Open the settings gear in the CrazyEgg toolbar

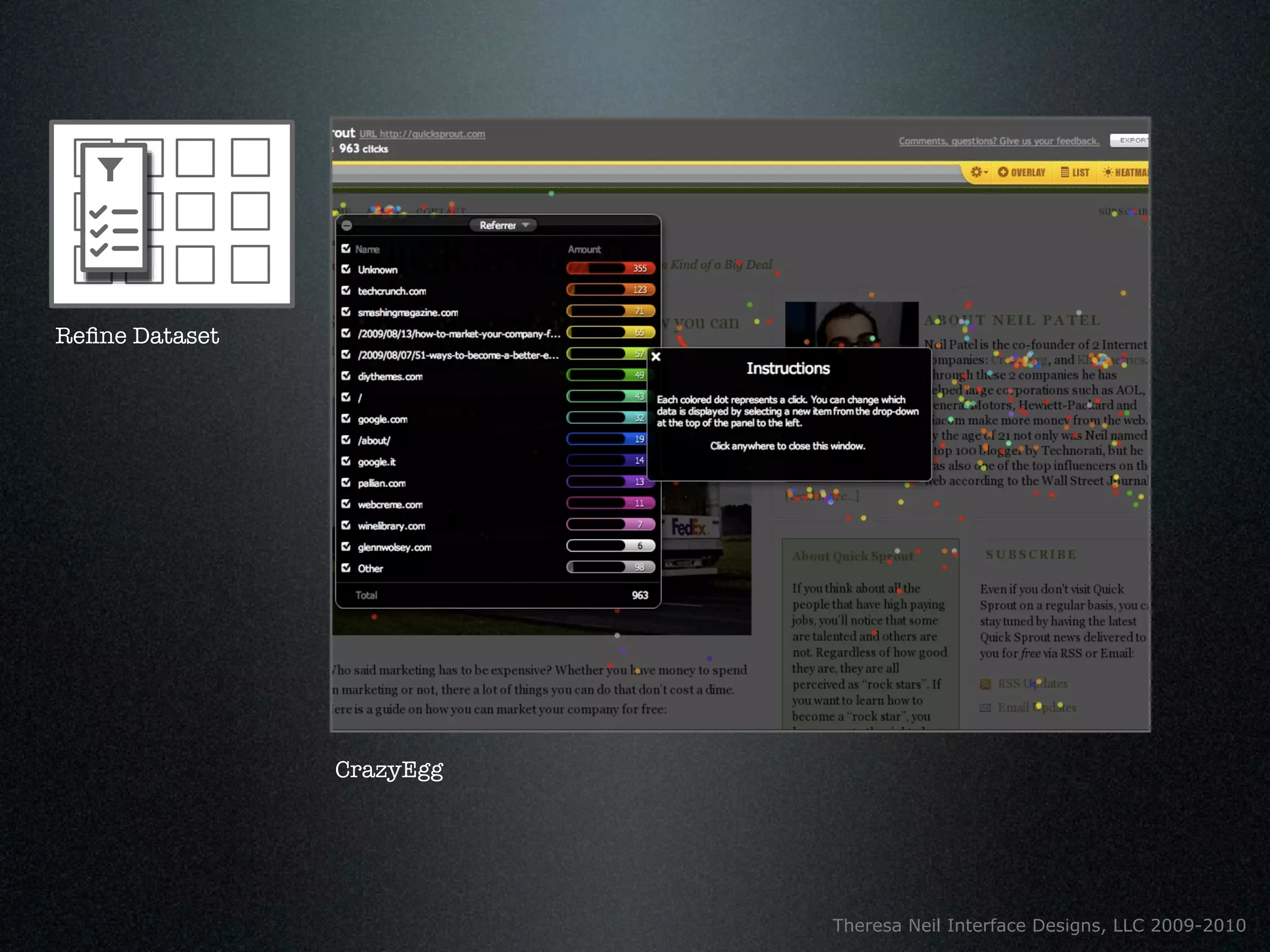tap(979, 172)
